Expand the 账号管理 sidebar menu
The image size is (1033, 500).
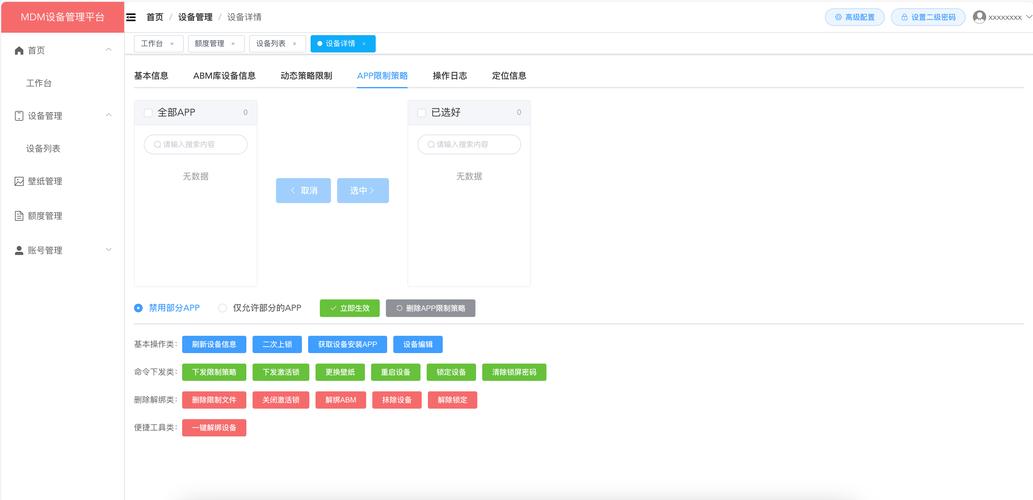point(108,250)
